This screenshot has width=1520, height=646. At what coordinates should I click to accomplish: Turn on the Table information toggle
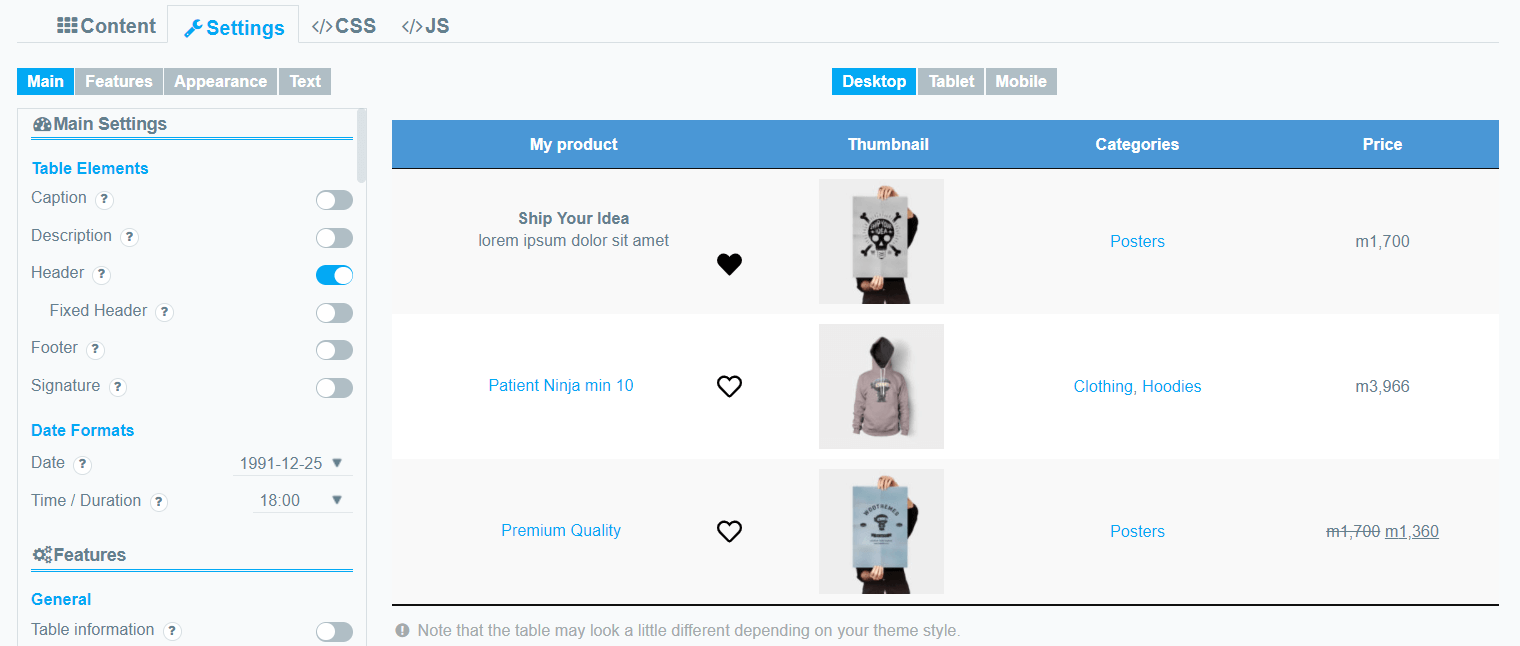(334, 631)
